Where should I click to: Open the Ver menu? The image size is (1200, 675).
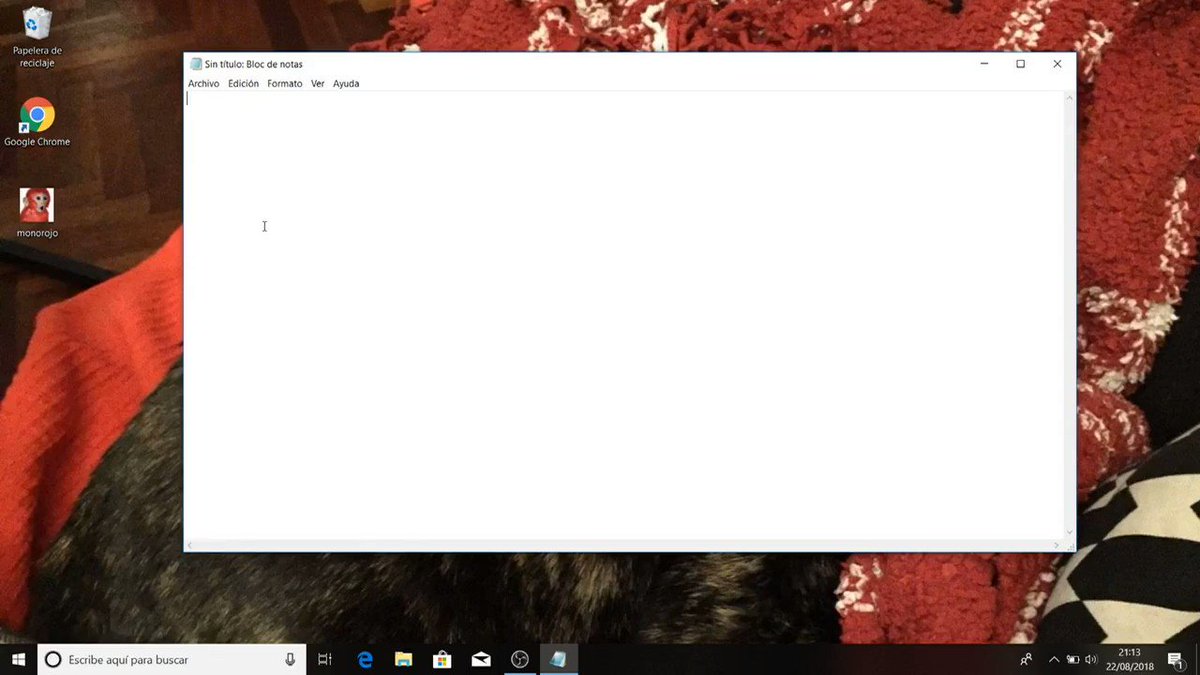point(318,84)
